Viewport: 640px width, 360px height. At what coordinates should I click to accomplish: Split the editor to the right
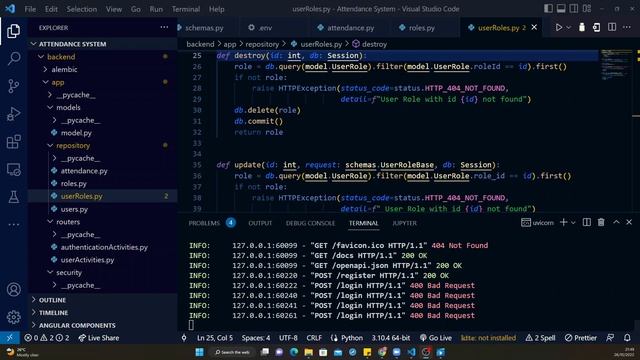click(612, 27)
